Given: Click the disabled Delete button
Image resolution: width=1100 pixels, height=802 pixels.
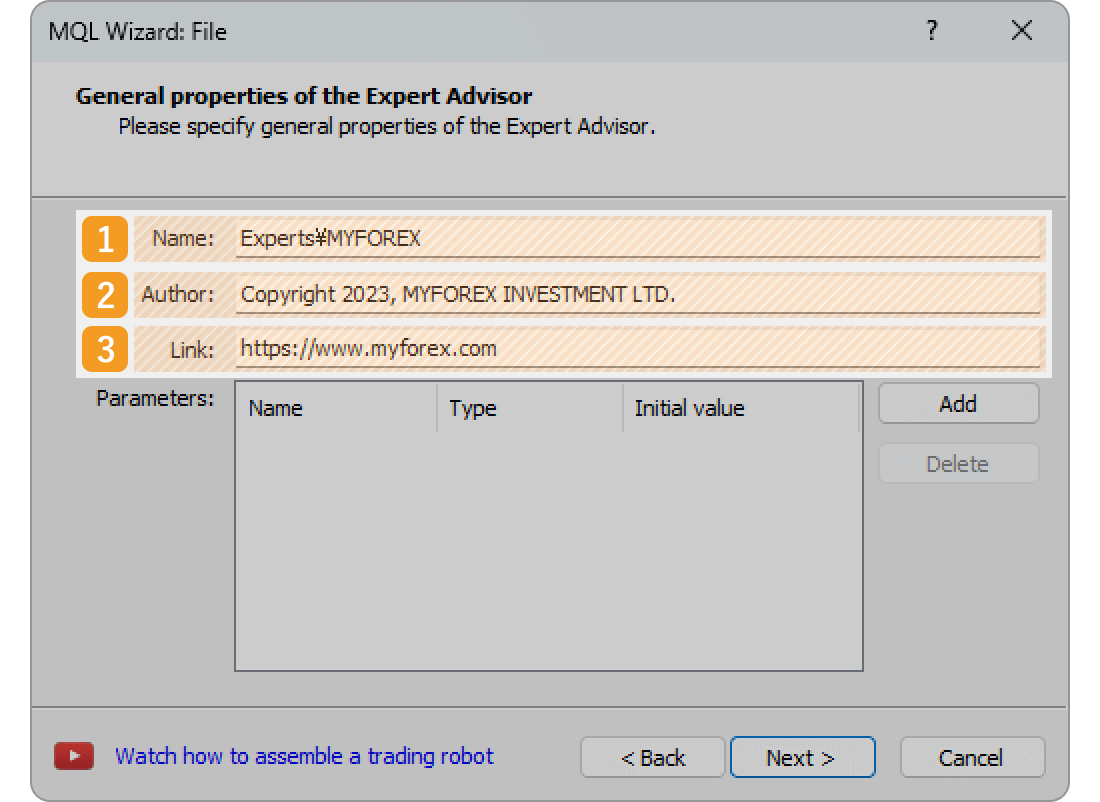Looking at the screenshot, I should [x=957, y=462].
